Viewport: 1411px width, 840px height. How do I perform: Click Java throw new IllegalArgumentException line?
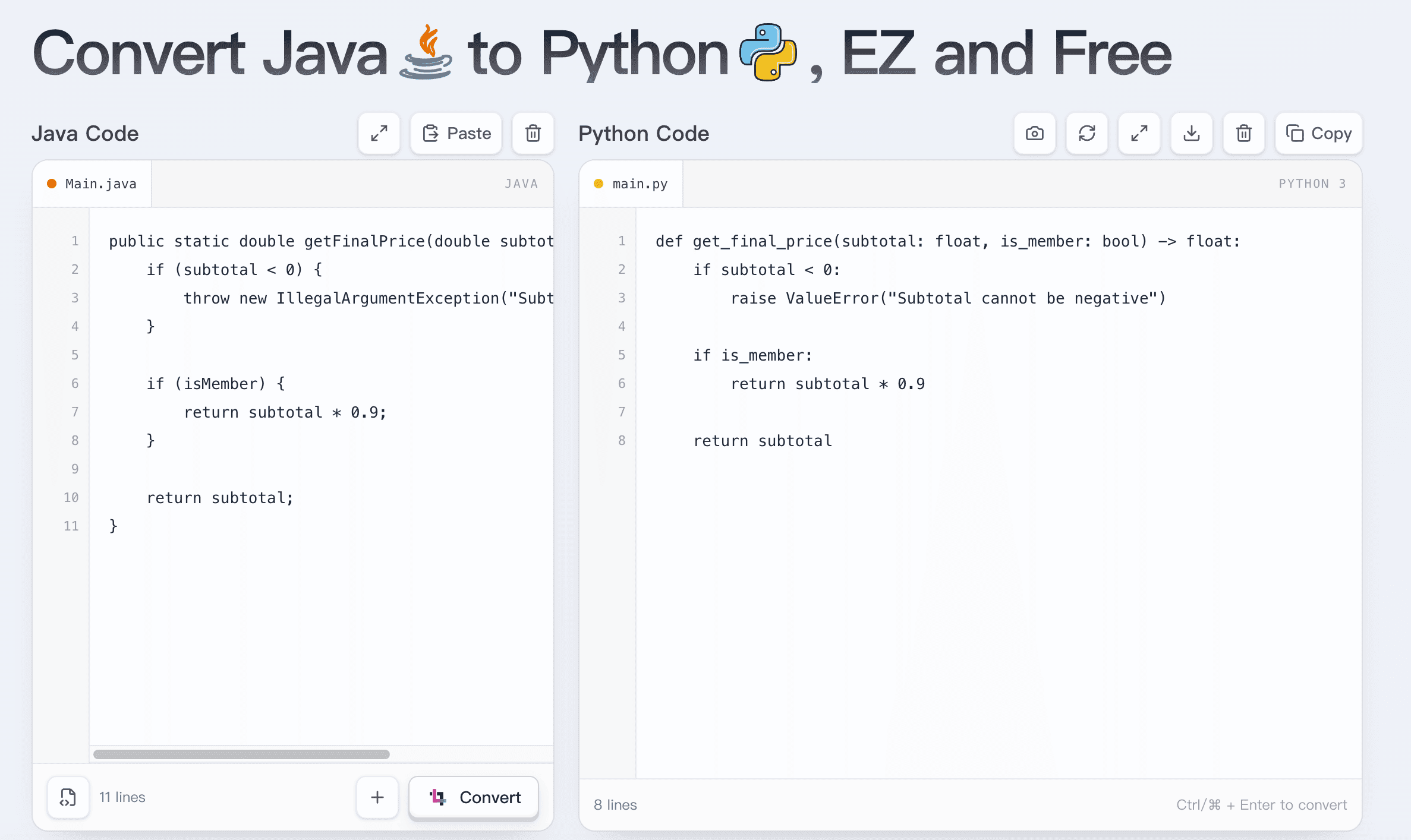click(x=369, y=298)
